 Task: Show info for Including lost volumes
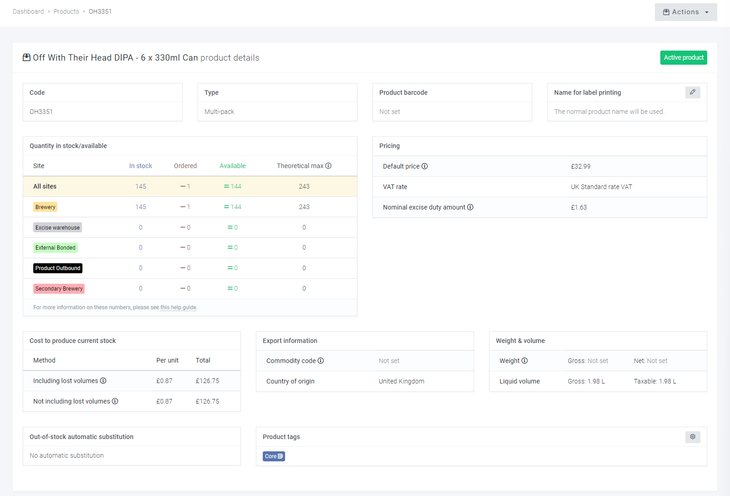[x=103, y=381]
